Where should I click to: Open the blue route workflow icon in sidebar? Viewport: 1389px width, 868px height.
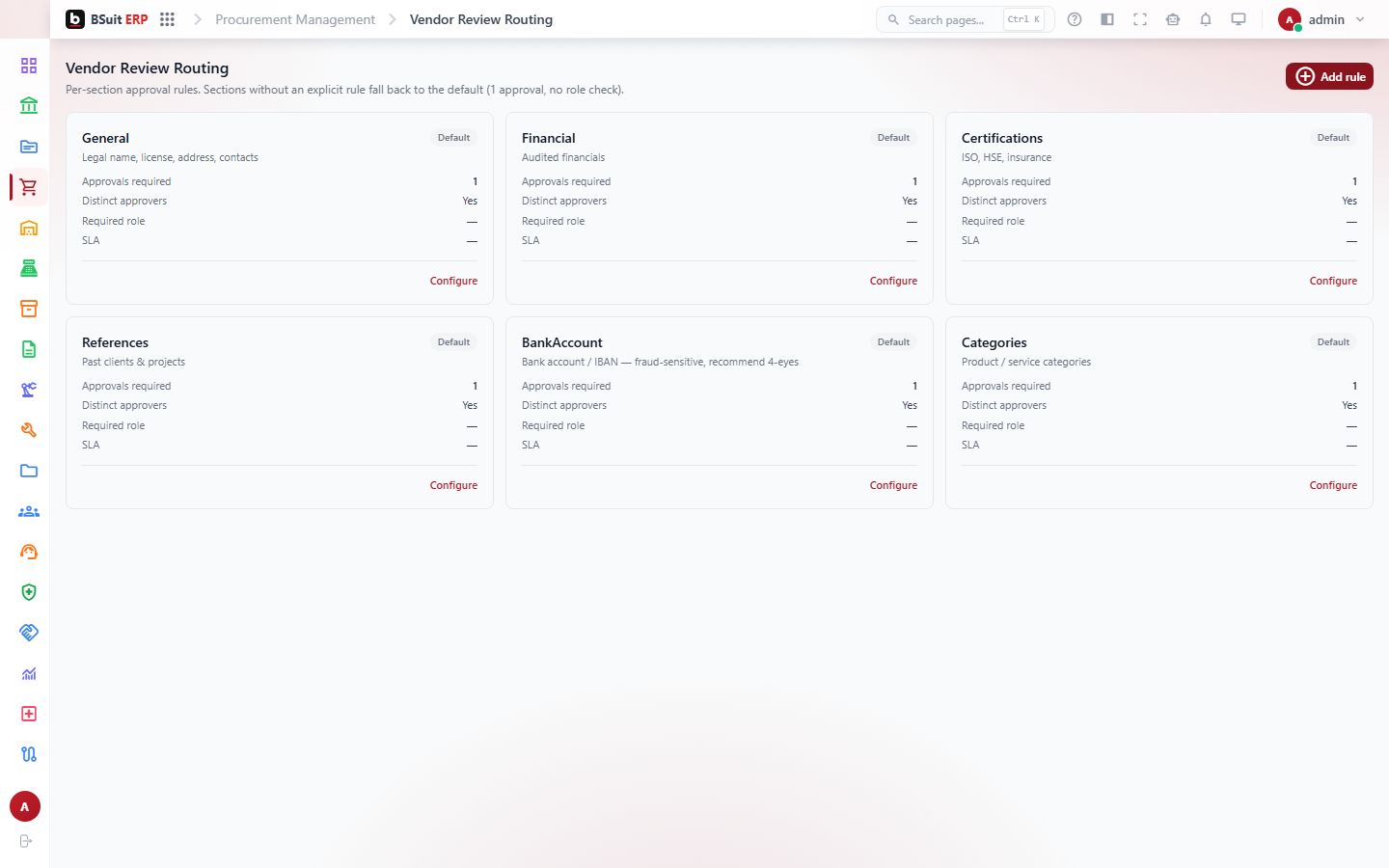[x=29, y=754]
